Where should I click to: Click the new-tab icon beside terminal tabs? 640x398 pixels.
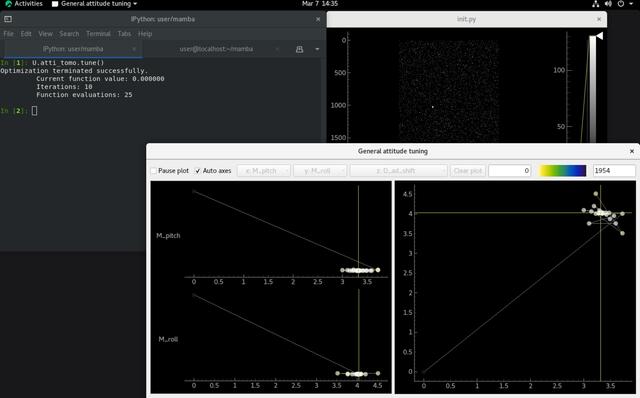299,49
